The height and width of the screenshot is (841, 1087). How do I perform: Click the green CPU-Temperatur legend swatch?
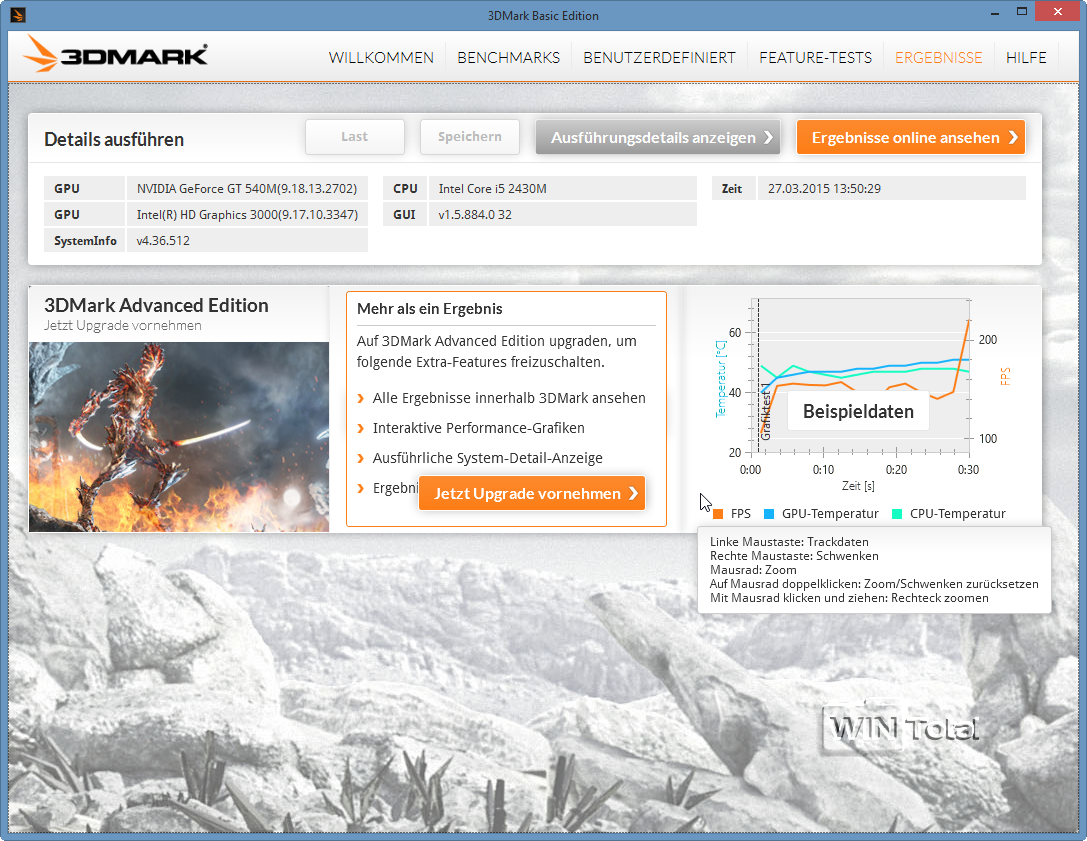(x=896, y=514)
